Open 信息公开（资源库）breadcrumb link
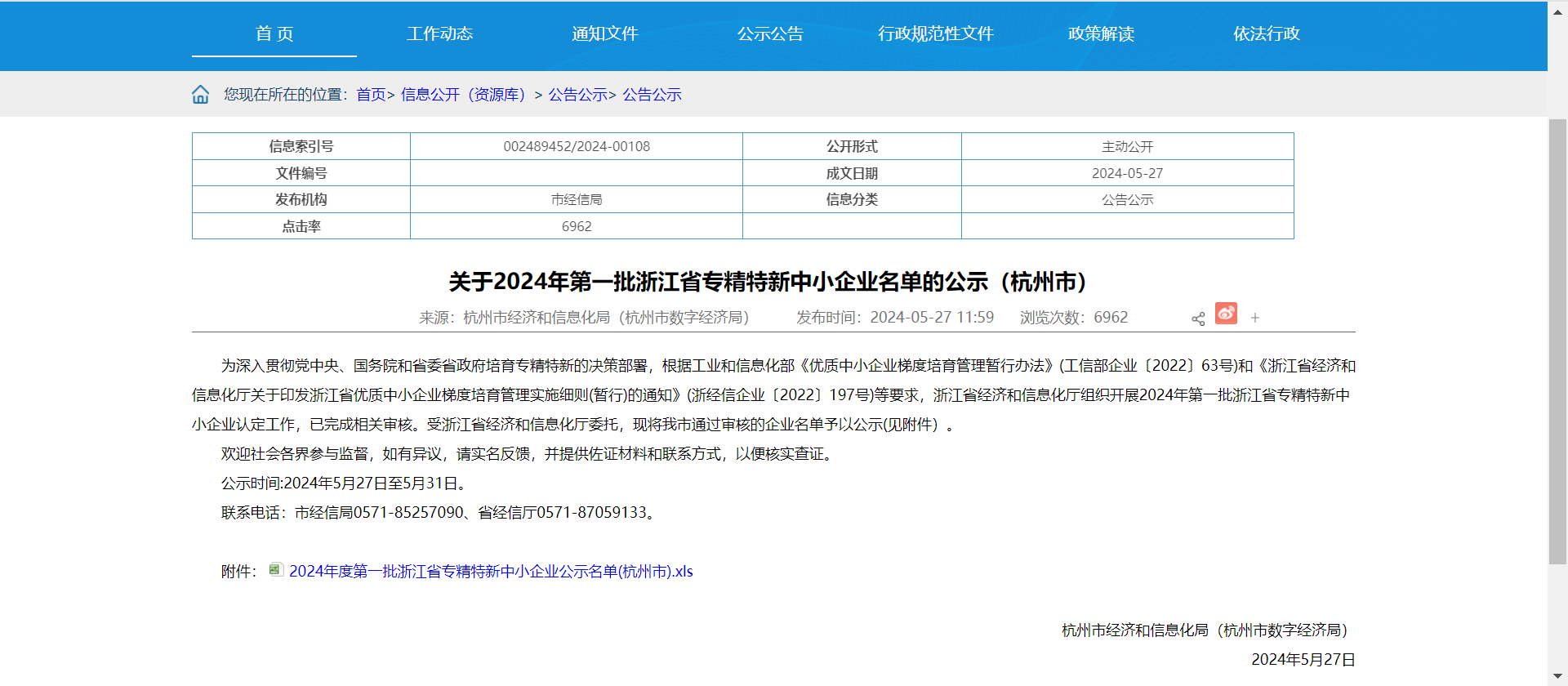The height and width of the screenshot is (686, 1568). pyautogui.click(x=464, y=95)
